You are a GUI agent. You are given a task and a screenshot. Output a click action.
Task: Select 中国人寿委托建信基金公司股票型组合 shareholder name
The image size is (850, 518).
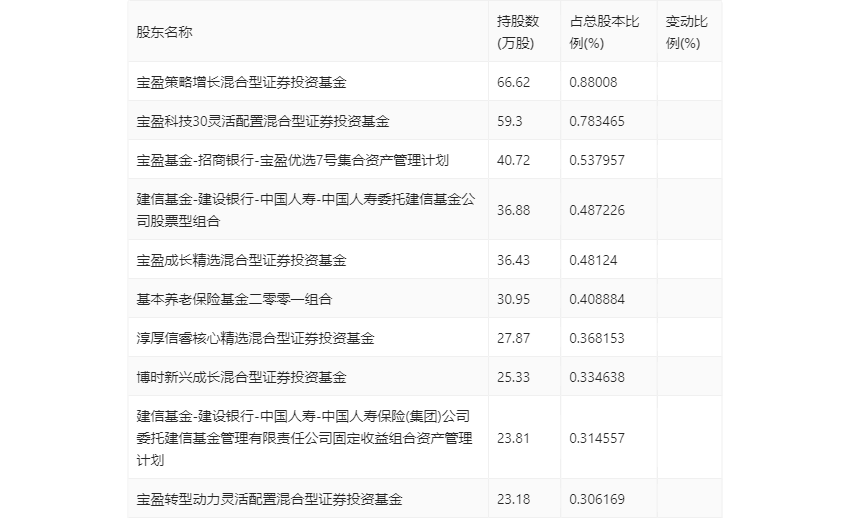click(x=306, y=210)
